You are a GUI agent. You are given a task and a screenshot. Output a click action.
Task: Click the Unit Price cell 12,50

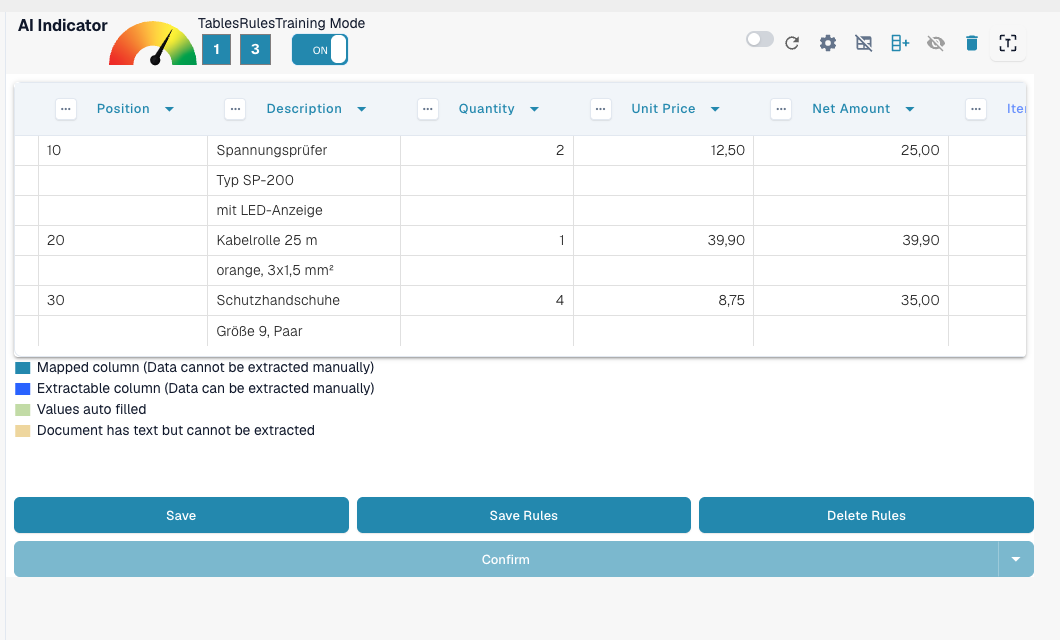pyautogui.click(x=663, y=150)
